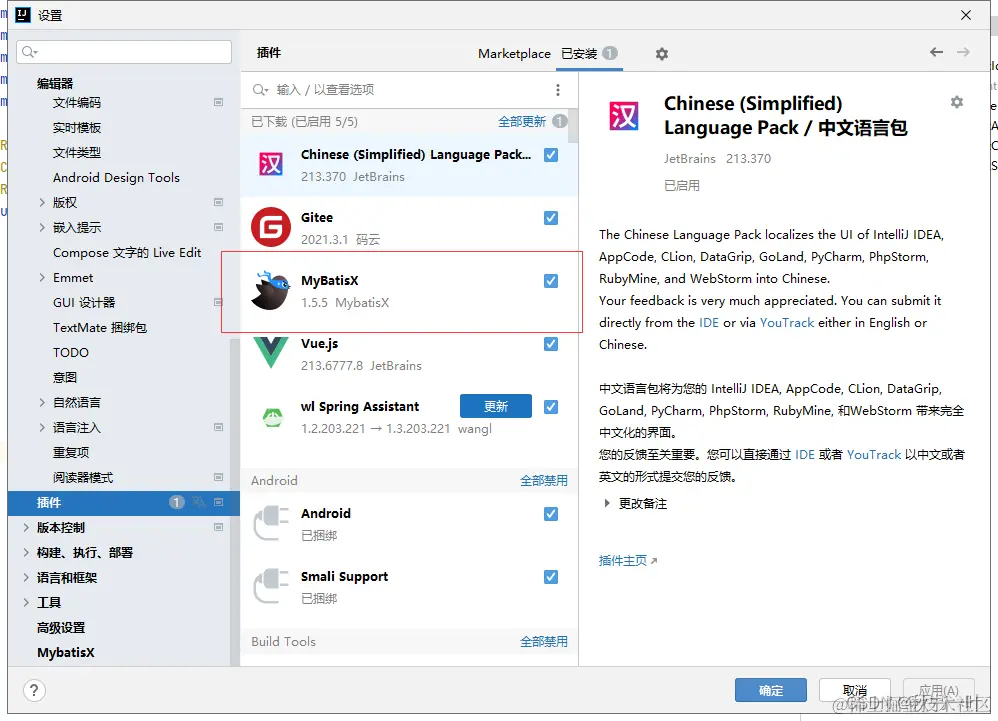The image size is (998, 721).
Task: Click the 取消 button
Action: pyautogui.click(x=854, y=690)
